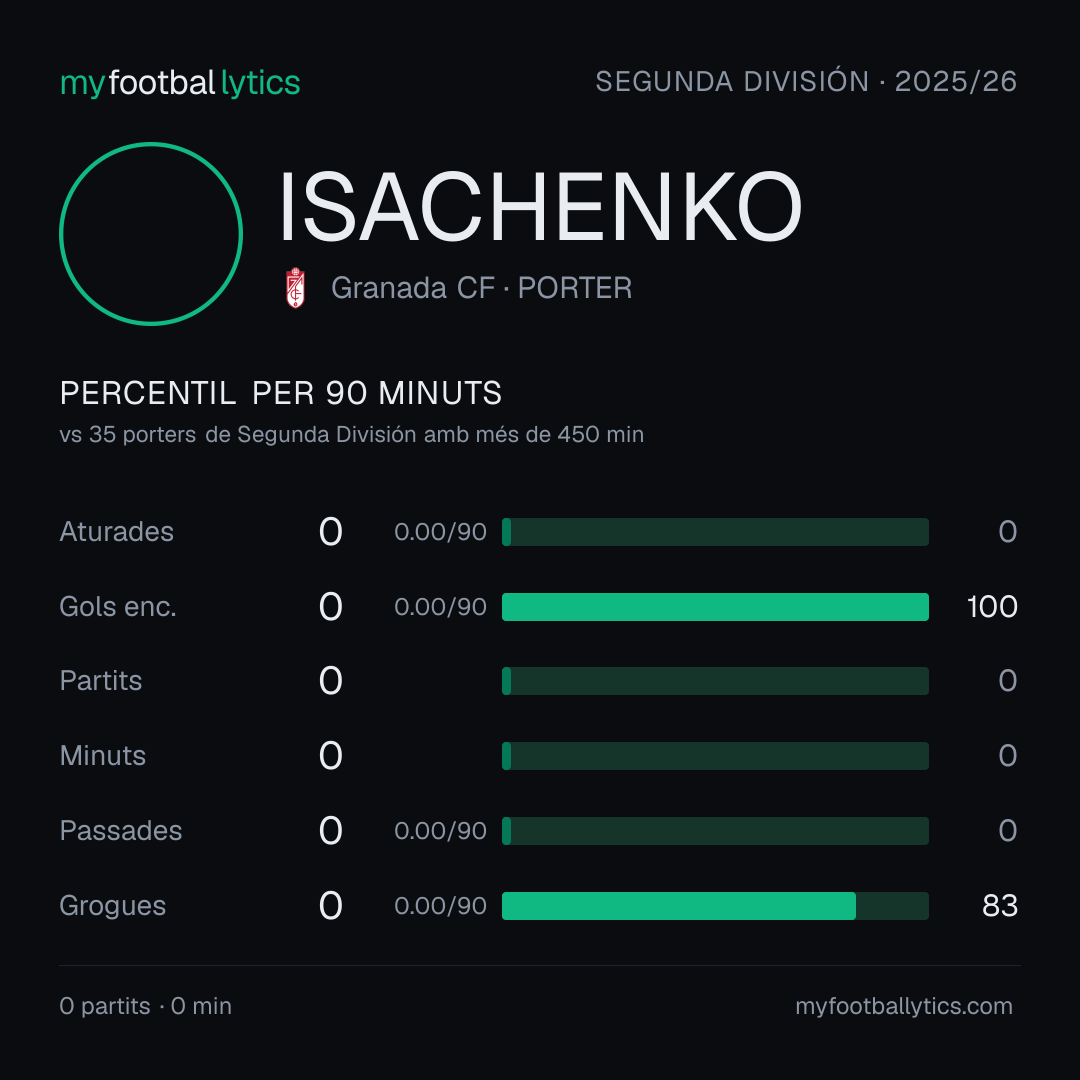This screenshot has height=1080, width=1080.
Task: Click the Gols enc. full green bar
Action: pos(715,607)
